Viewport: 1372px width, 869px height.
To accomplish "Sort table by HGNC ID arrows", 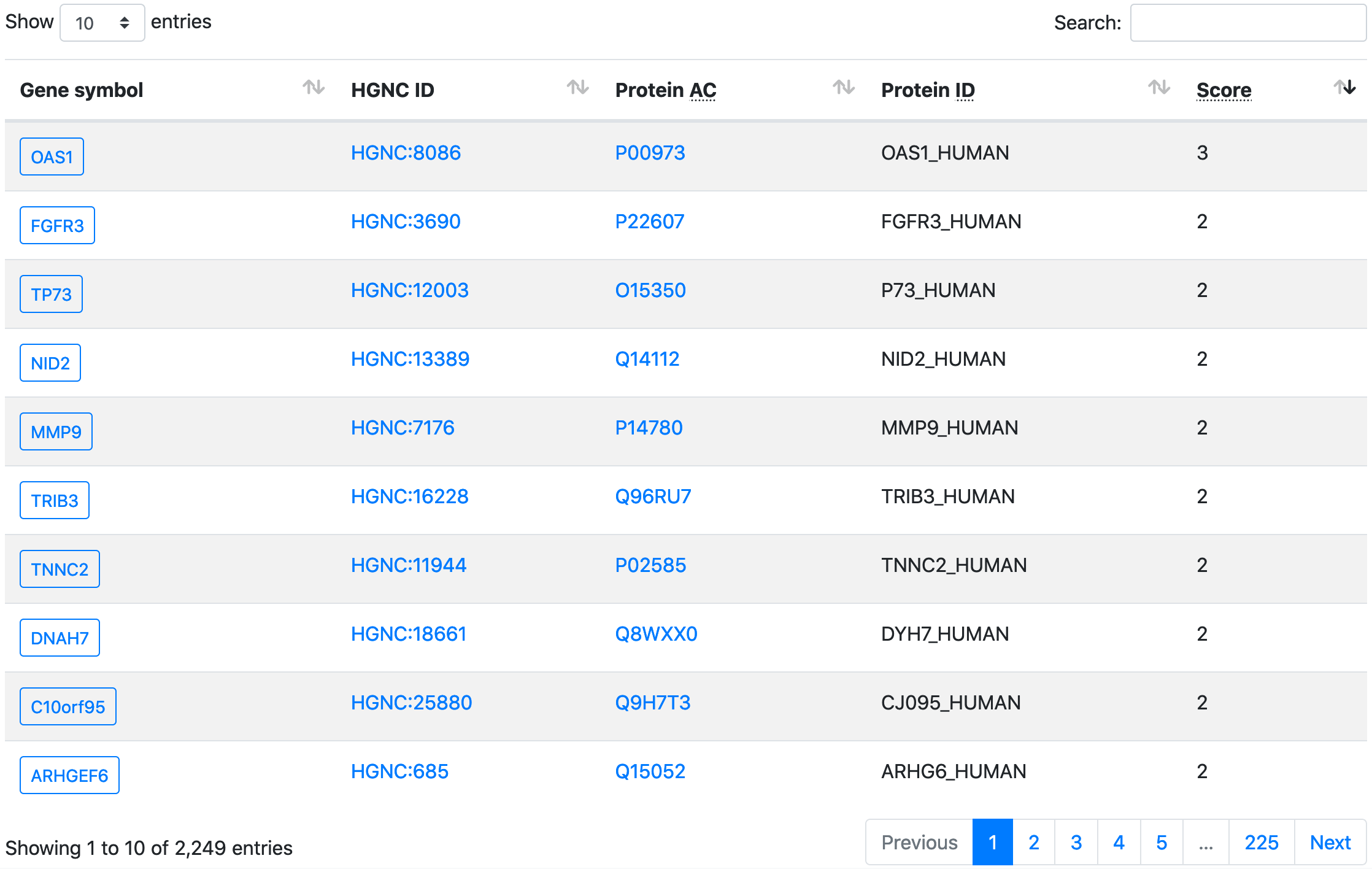I will 577,88.
